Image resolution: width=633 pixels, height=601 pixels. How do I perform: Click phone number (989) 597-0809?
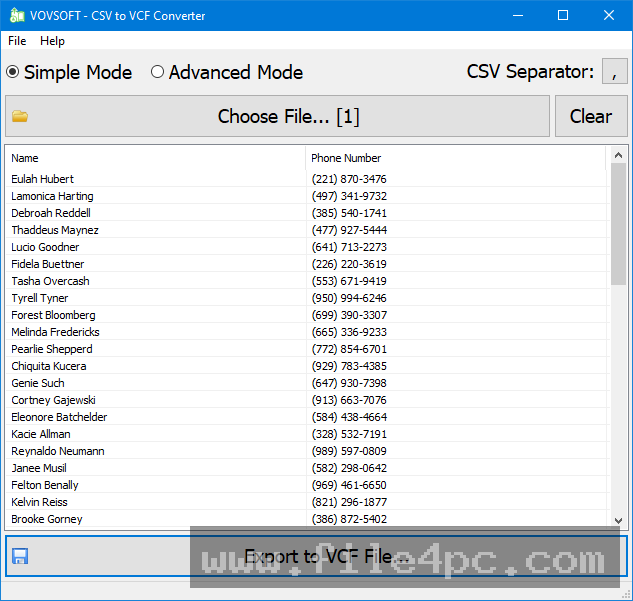click(349, 451)
